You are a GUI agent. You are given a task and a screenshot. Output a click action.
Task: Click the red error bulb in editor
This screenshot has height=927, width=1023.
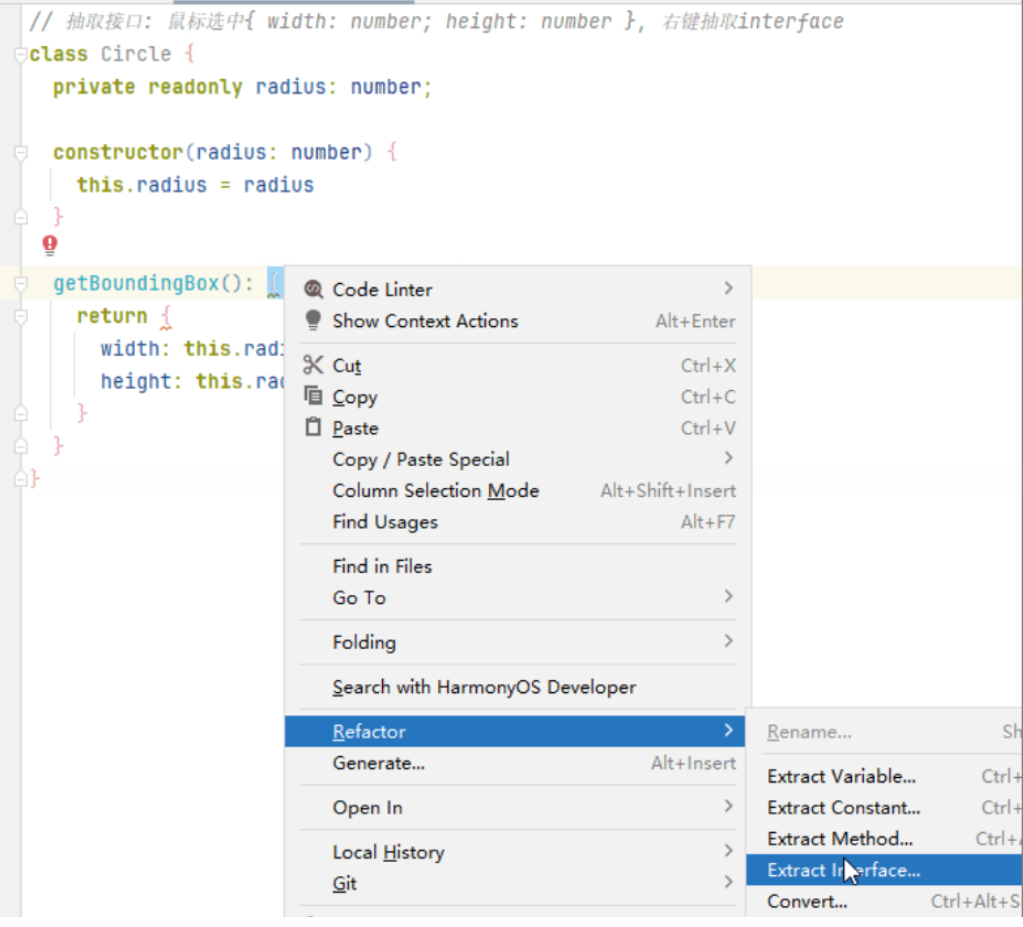[x=50, y=244]
